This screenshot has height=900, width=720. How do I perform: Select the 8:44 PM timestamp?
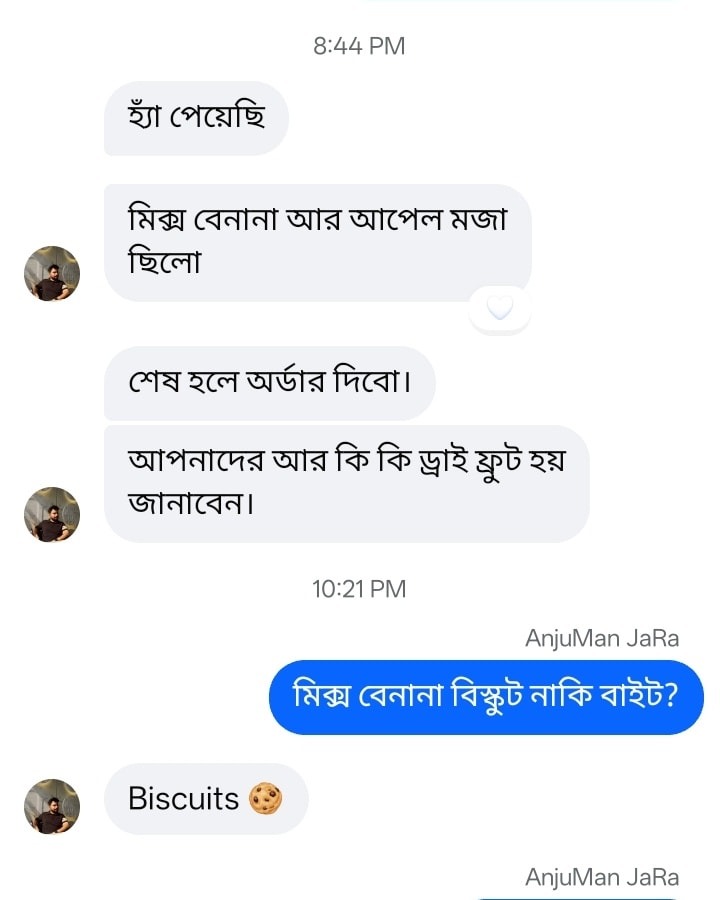point(359,46)
